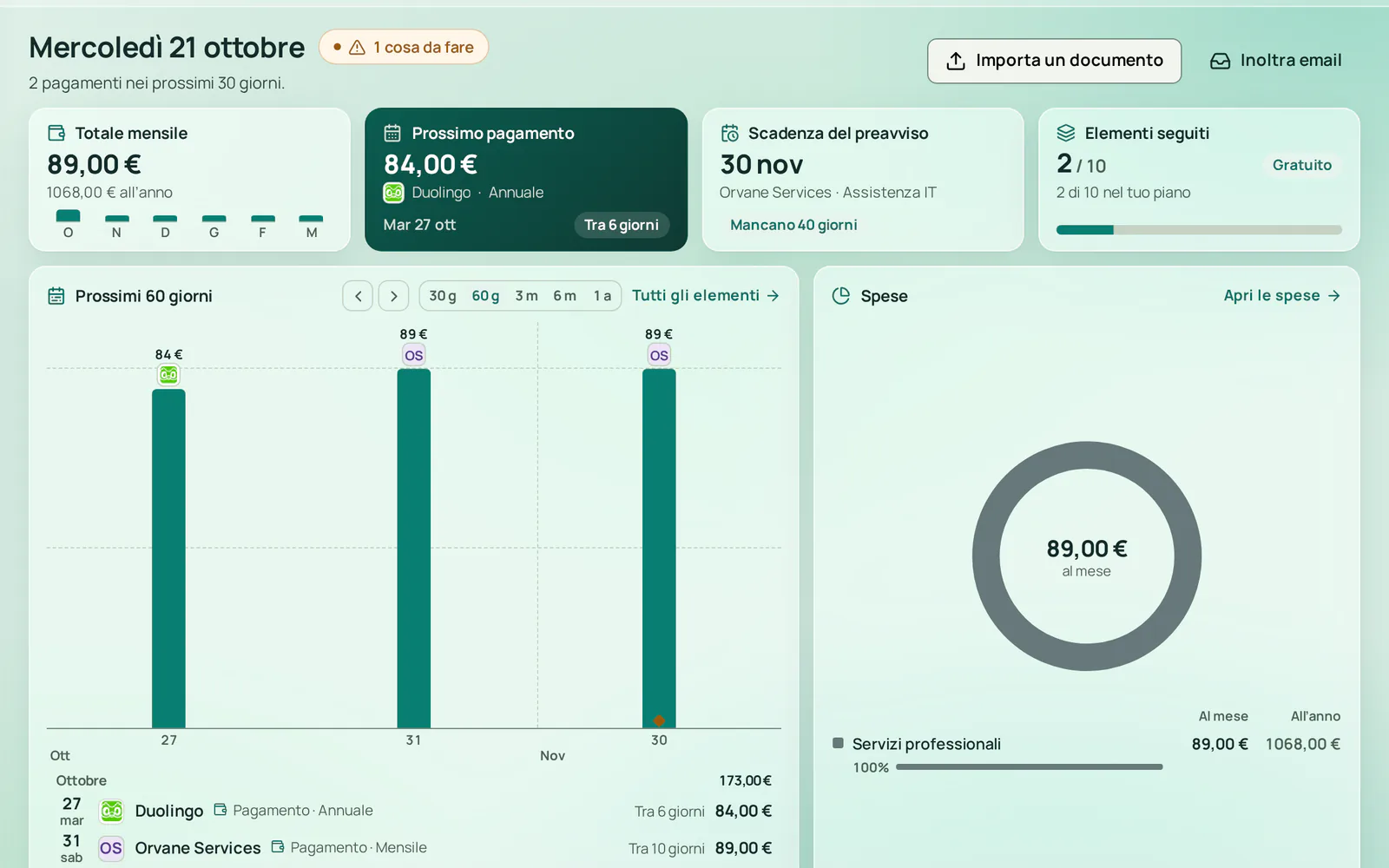Click the Duolingo owl icon in the next payment card

tap(394, 193)
